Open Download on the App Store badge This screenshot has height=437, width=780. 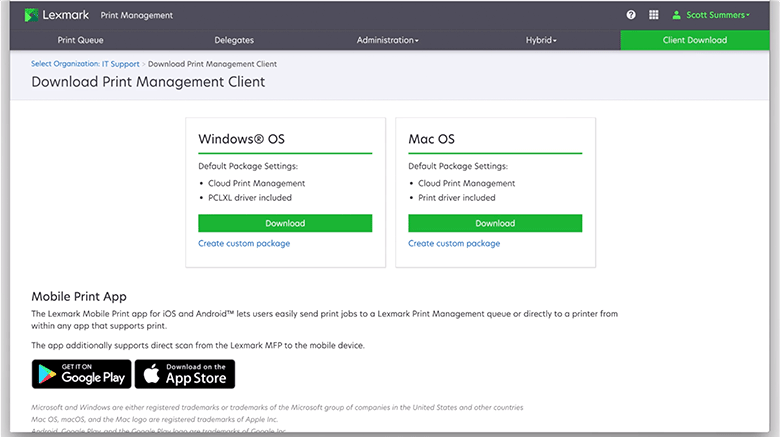tap(185, 374)
